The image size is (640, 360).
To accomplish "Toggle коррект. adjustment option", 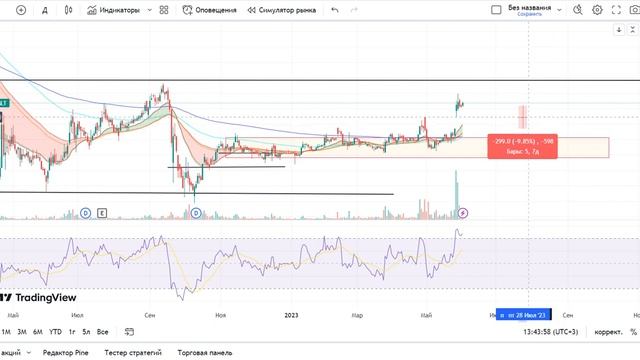I will tap(608, 332).
